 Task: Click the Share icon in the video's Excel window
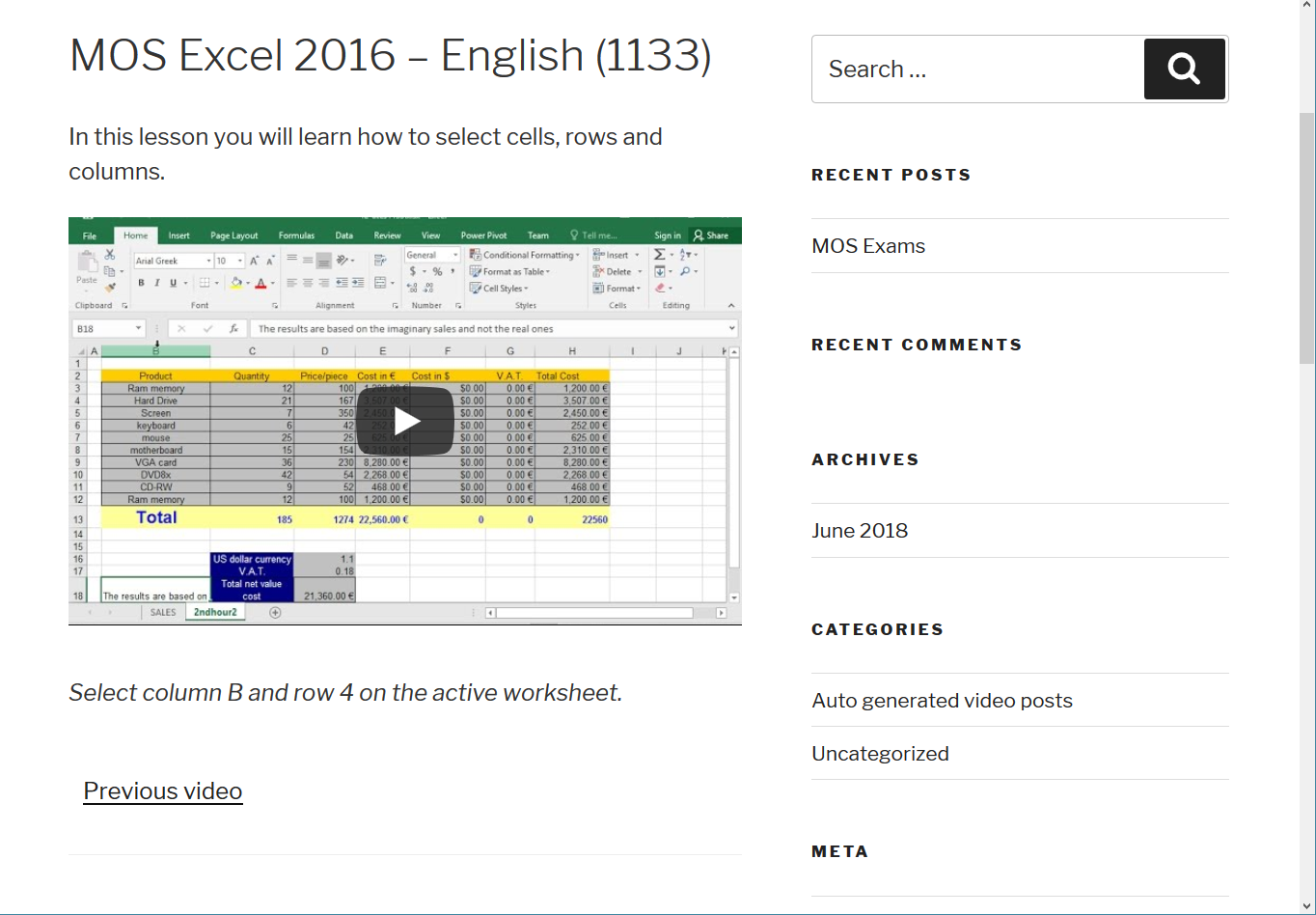(x=711, y=236)
